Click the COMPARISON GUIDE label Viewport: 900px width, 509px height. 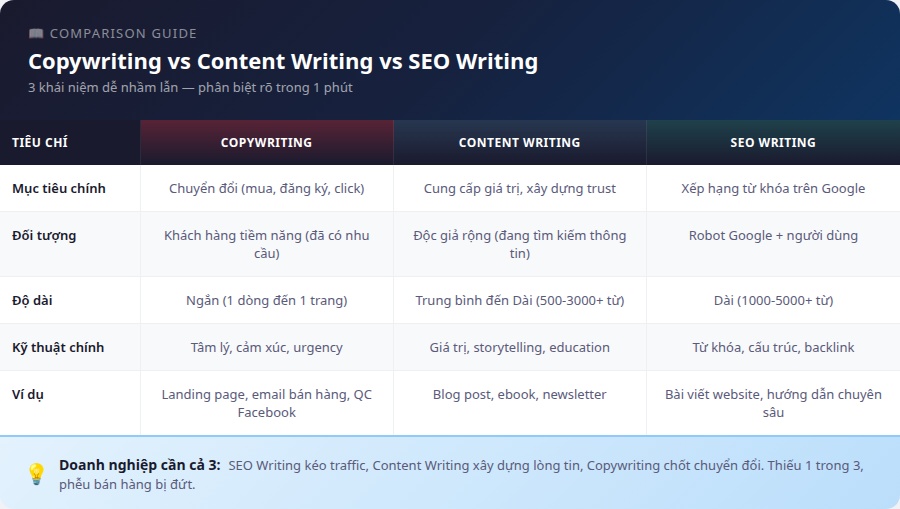pyautogui.click(x=123, y=33)
